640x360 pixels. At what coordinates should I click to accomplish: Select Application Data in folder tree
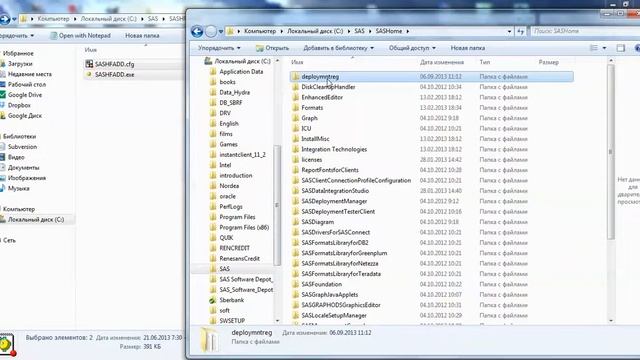tap(241, 71)
